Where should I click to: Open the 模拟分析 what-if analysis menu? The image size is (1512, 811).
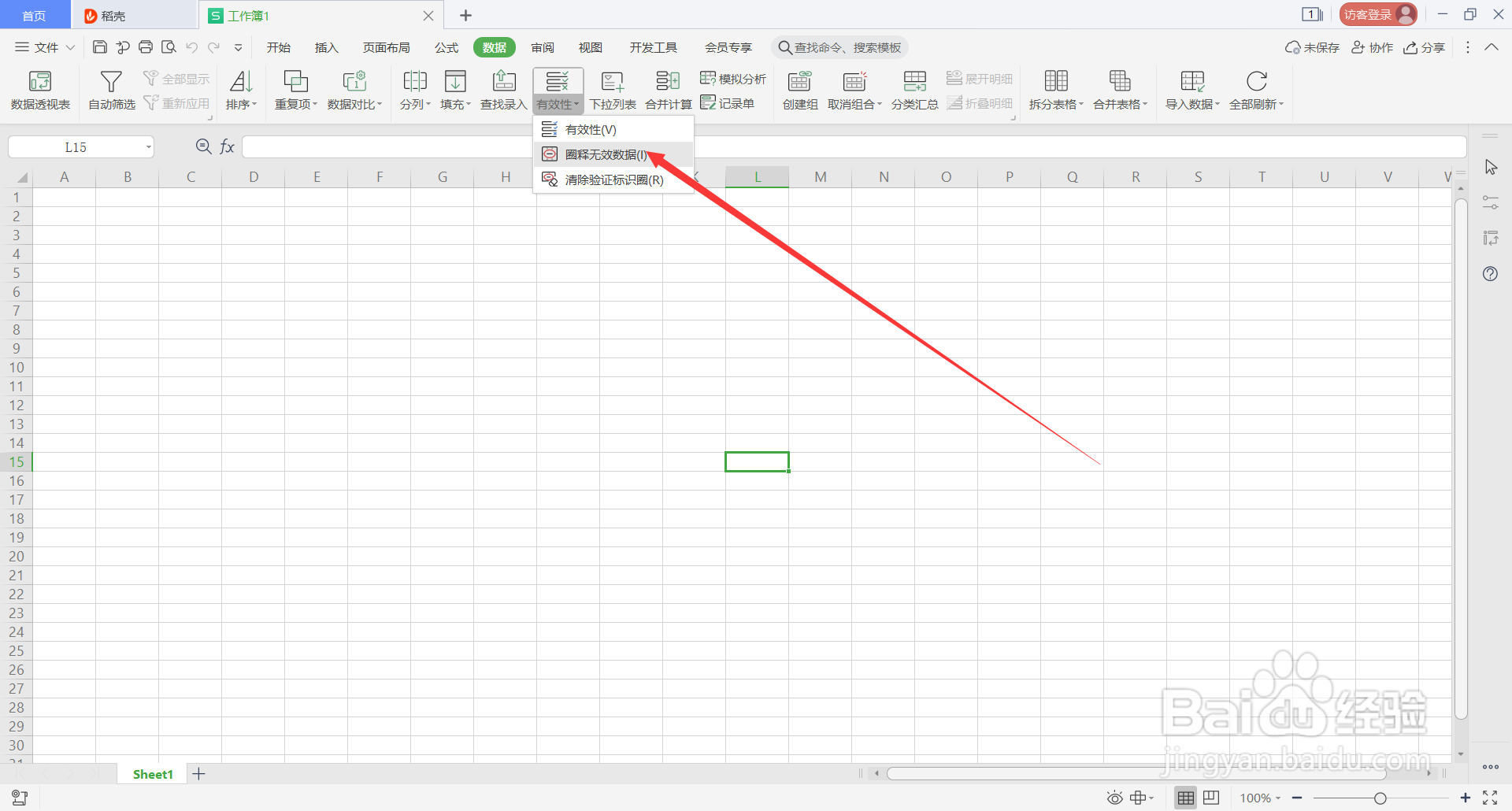tap(732, 79)
